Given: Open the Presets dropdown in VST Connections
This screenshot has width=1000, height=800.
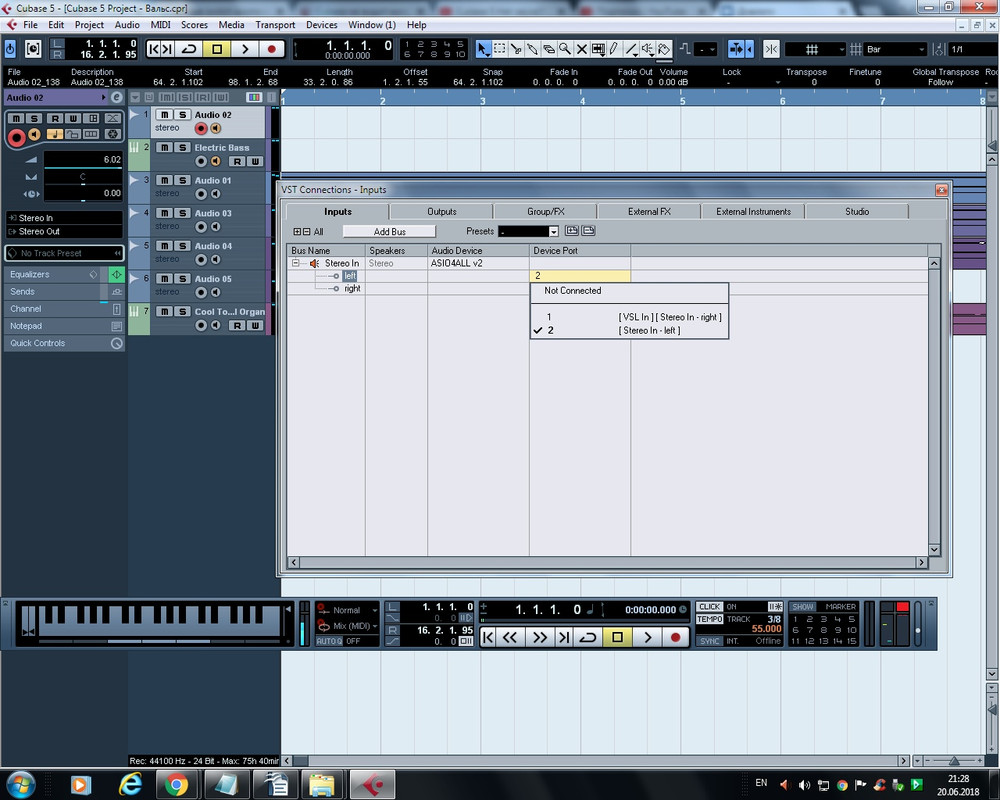Looking at the screenshot, I should pos(554,232).
